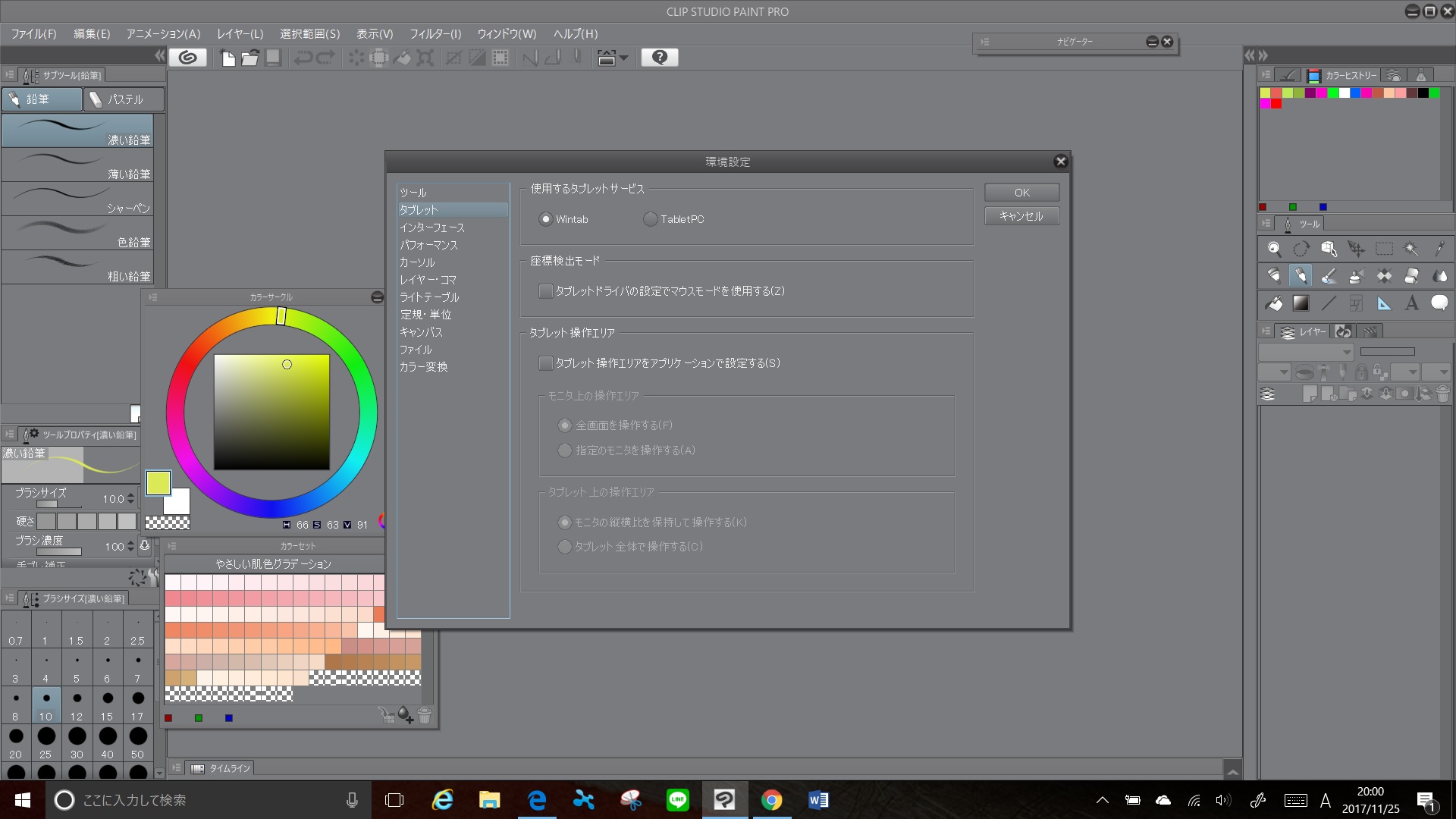Select the Gradient tool
This screenshot has width=1456, height=819.
point(1301,303)
